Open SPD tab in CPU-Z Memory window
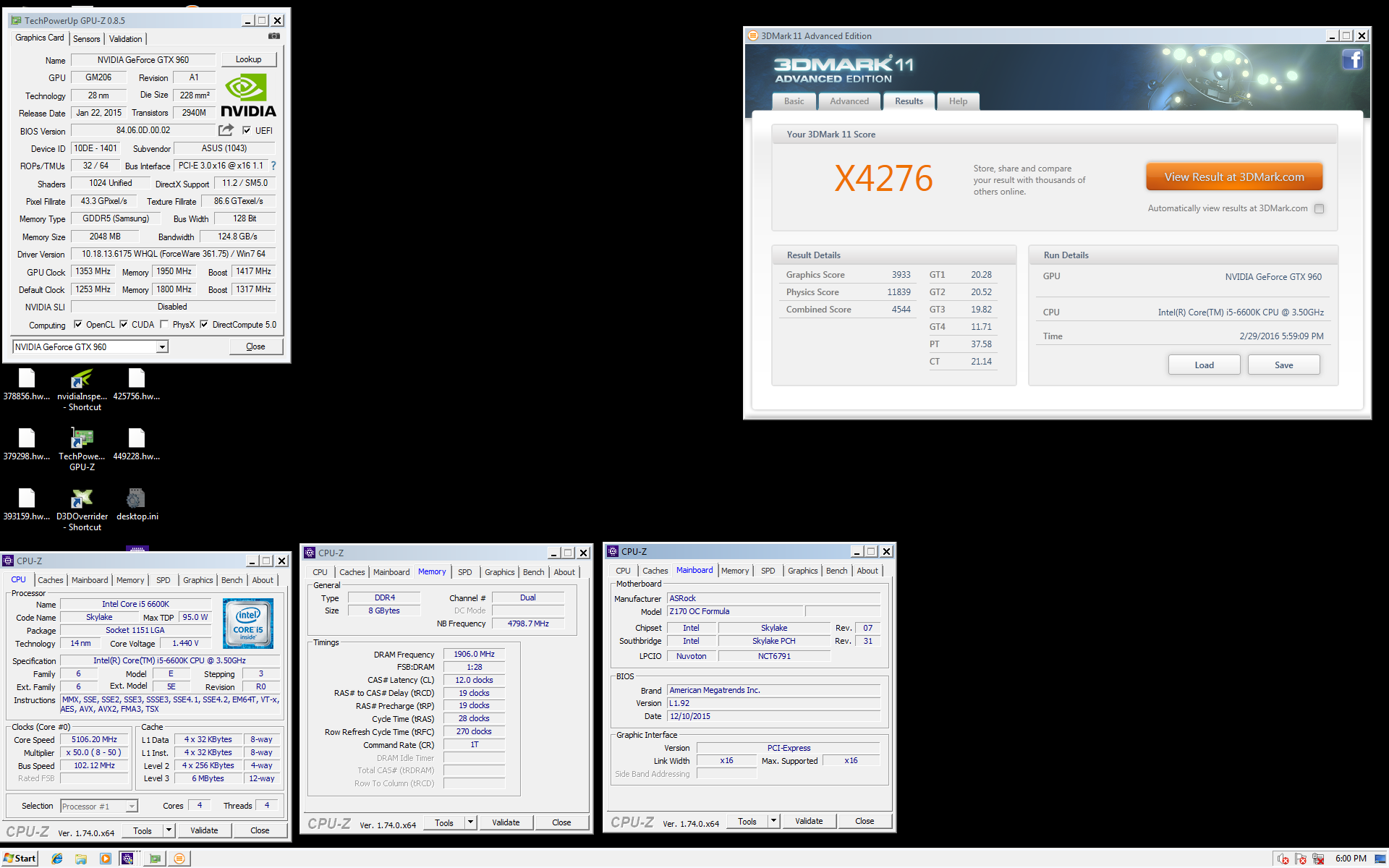This screenshot has height=868, width=1389. 465,572
